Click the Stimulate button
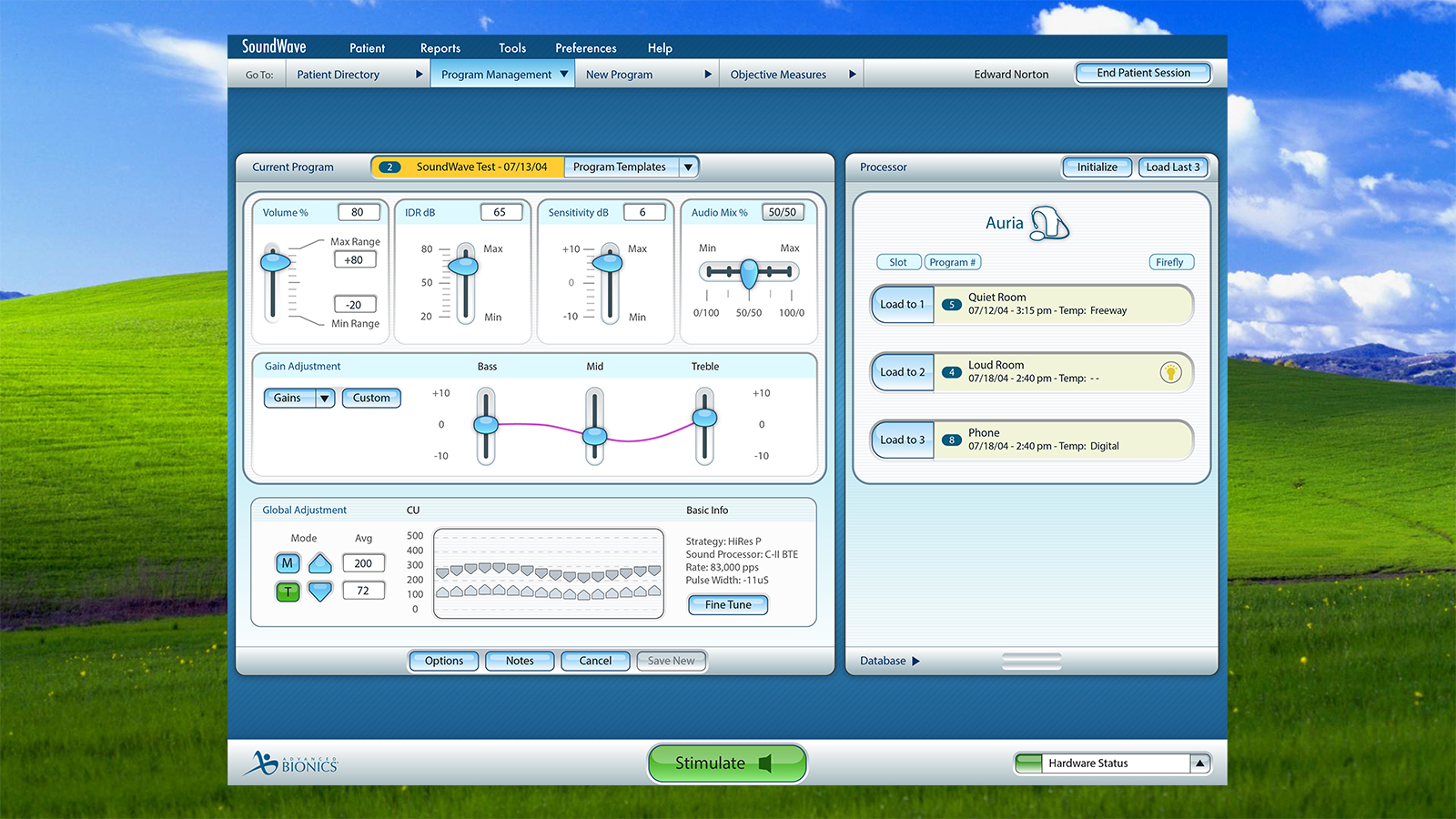Screen dimensions: 1456x819 click(x=727, y=763)
